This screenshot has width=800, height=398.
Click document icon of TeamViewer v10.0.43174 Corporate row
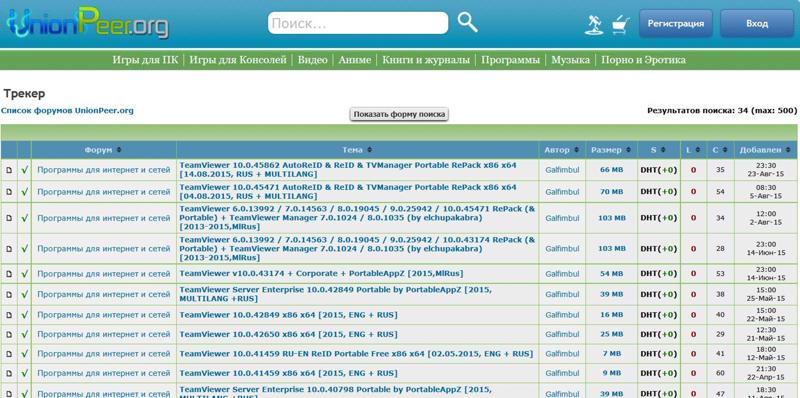pos(9,274)
